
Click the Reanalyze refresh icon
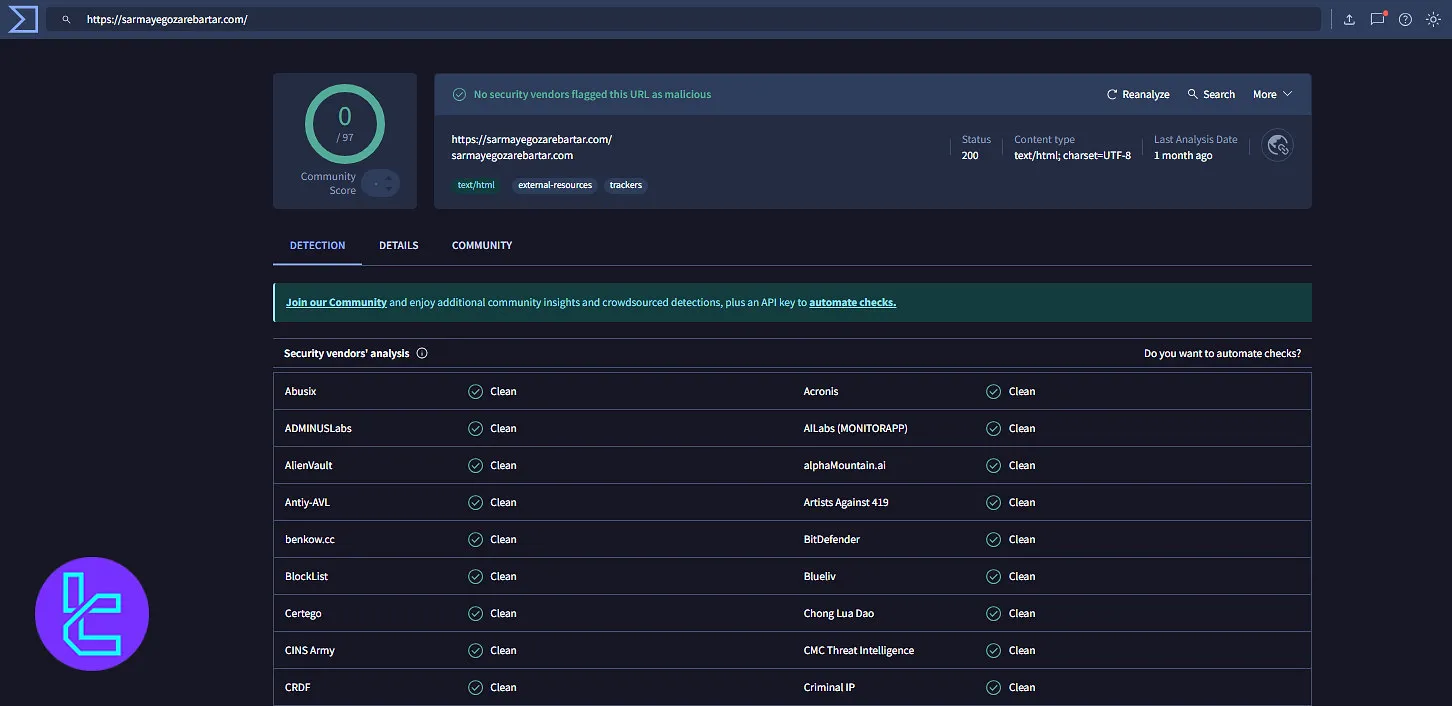pos(1111,94)
